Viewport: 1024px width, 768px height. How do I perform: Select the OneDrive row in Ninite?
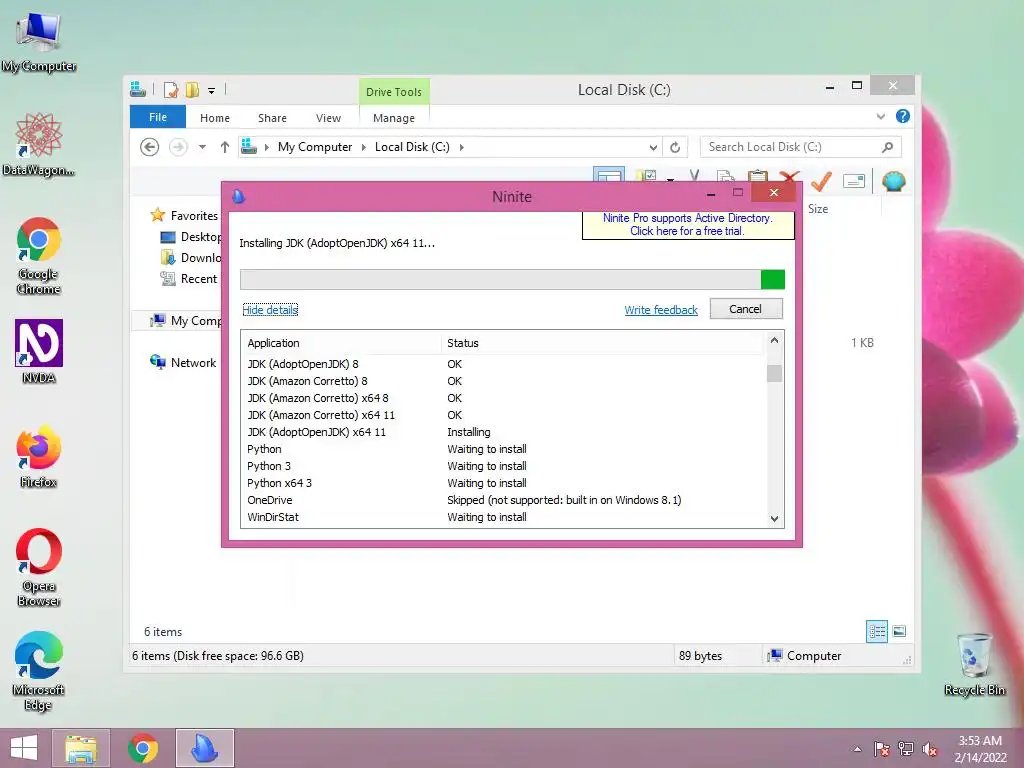tap(504, 500)
